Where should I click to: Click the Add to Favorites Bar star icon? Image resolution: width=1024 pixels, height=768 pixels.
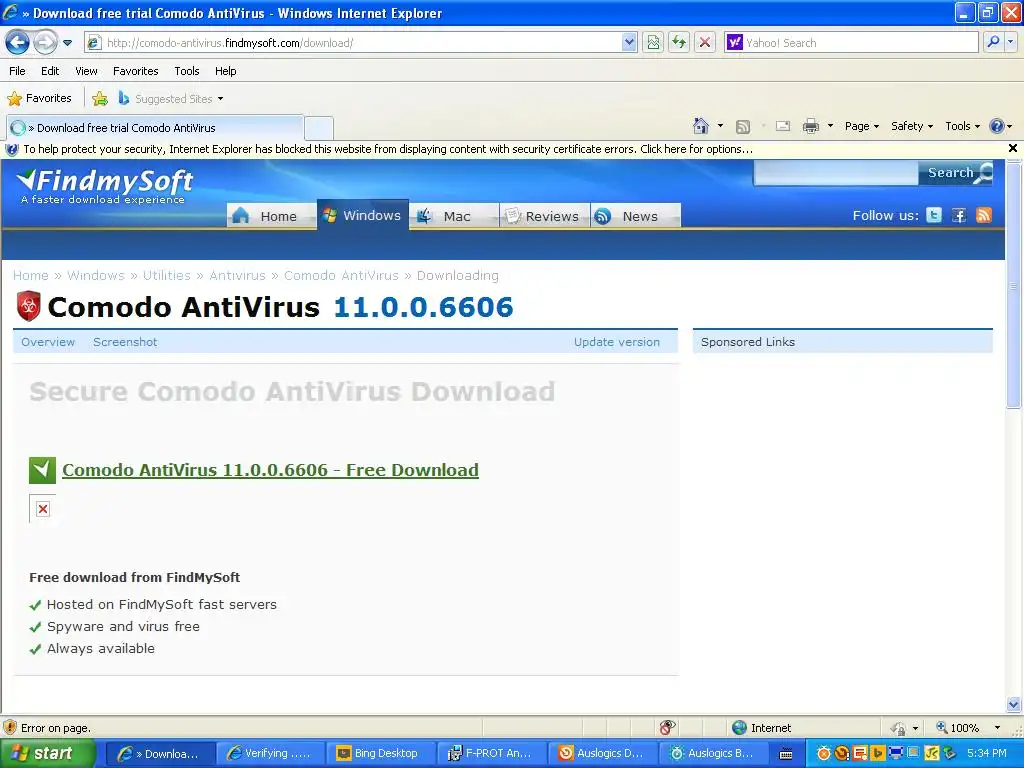pos(100,99)
